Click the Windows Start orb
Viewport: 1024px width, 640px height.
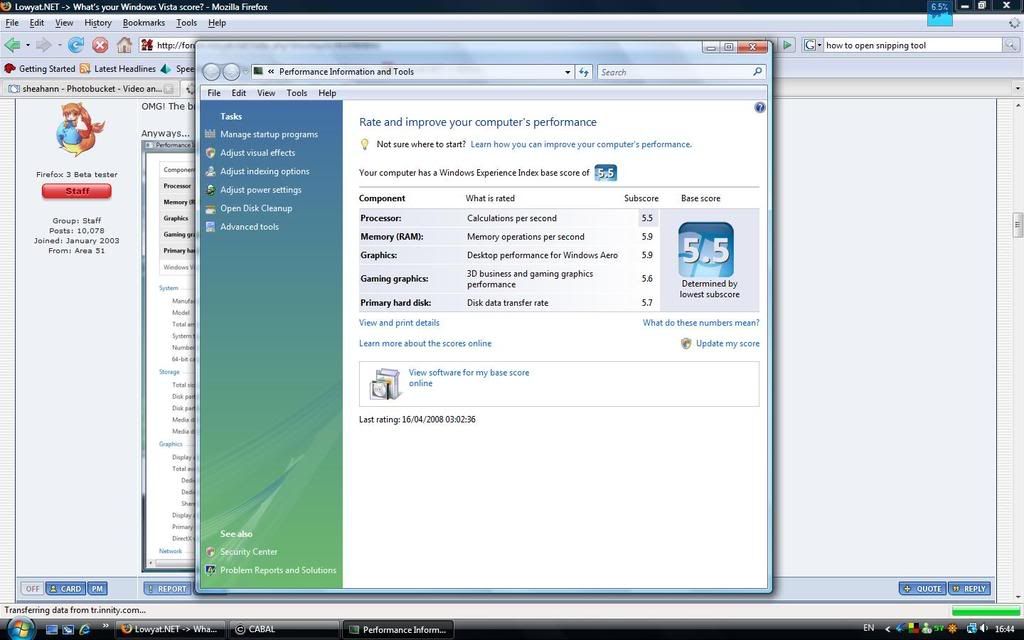tap(20, 628)
